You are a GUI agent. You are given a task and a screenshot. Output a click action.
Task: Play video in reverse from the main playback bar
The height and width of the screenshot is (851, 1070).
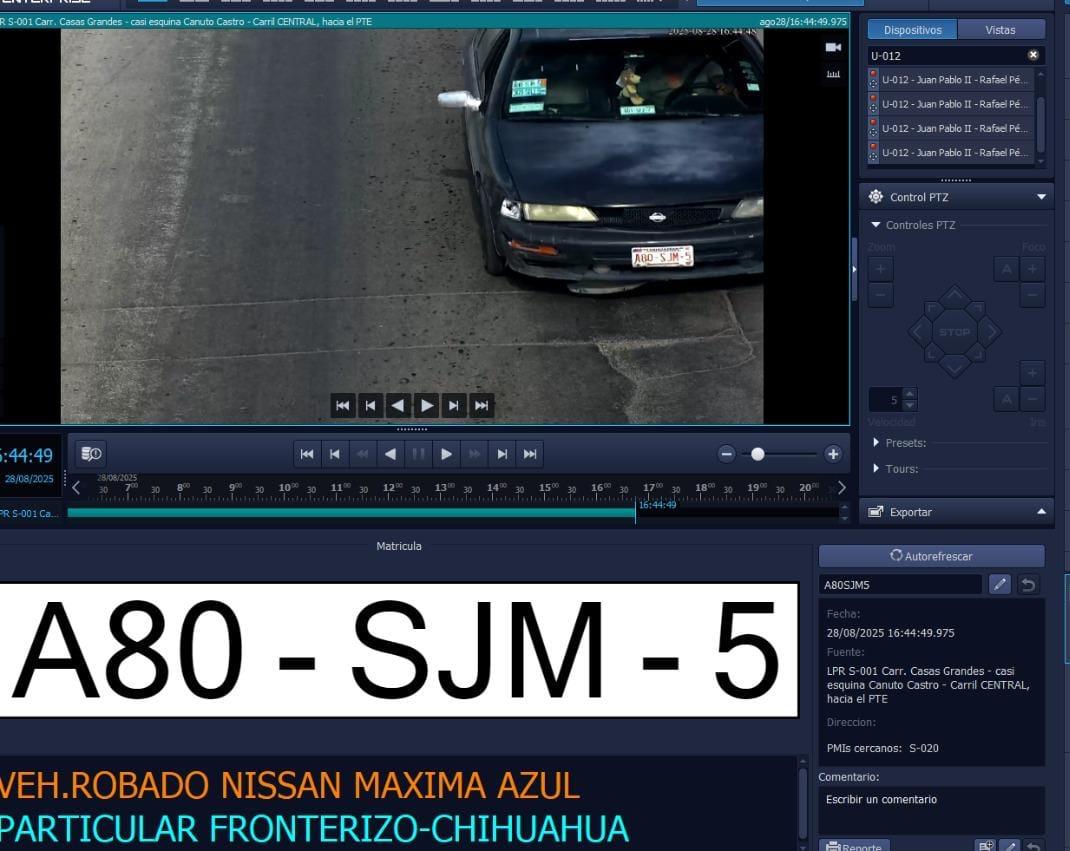tap(391, 454)
